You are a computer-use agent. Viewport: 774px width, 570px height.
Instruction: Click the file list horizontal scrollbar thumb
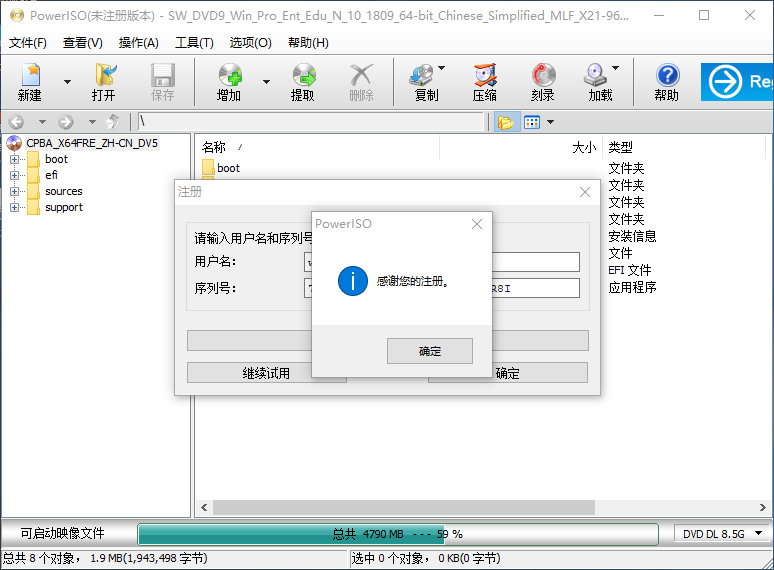click(404, 507)
